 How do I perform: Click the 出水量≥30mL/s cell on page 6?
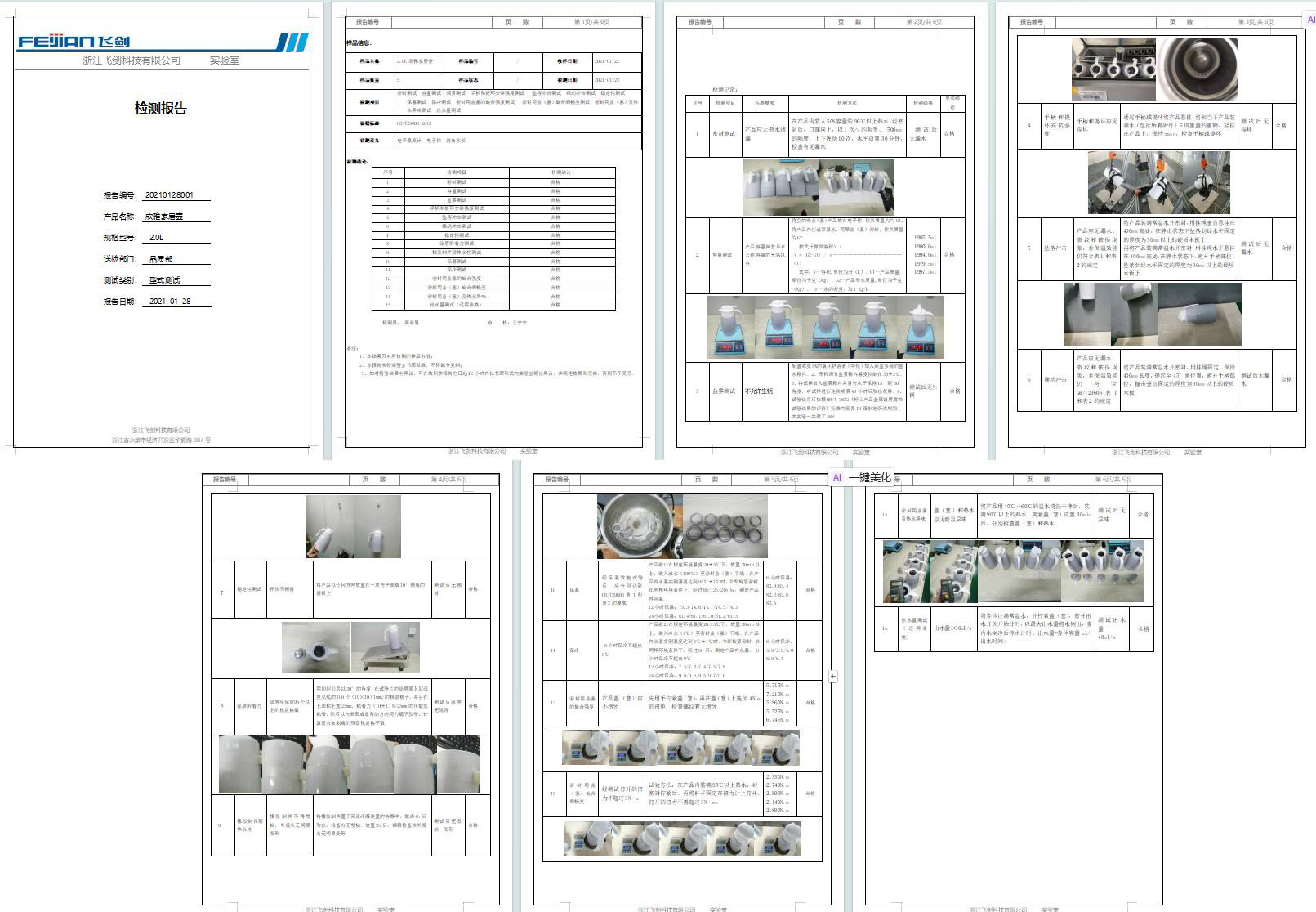952,628
